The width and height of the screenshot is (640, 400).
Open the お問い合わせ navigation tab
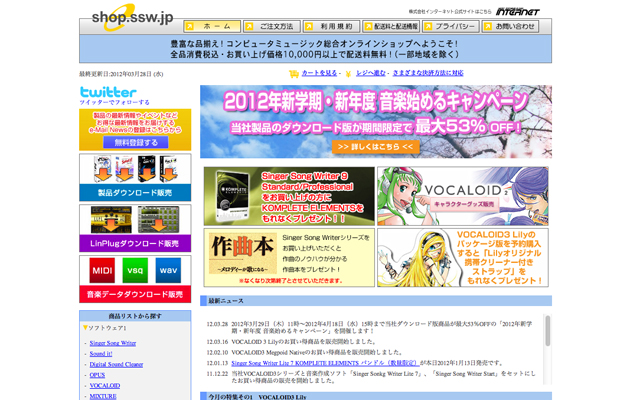pyautogui.click(x=510, y=27)
